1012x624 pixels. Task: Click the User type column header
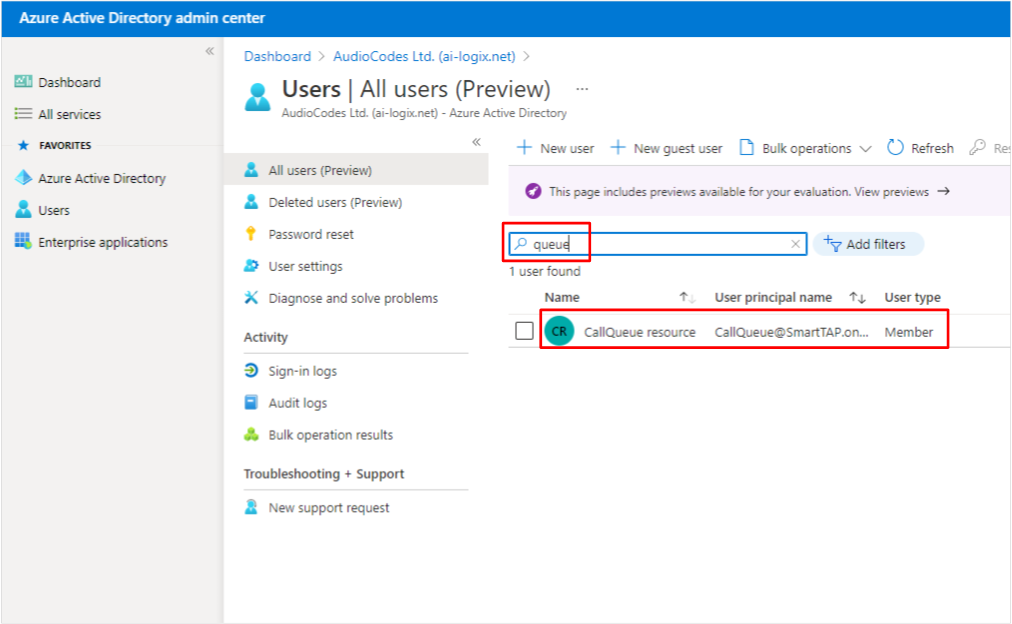tap(912, 297)
